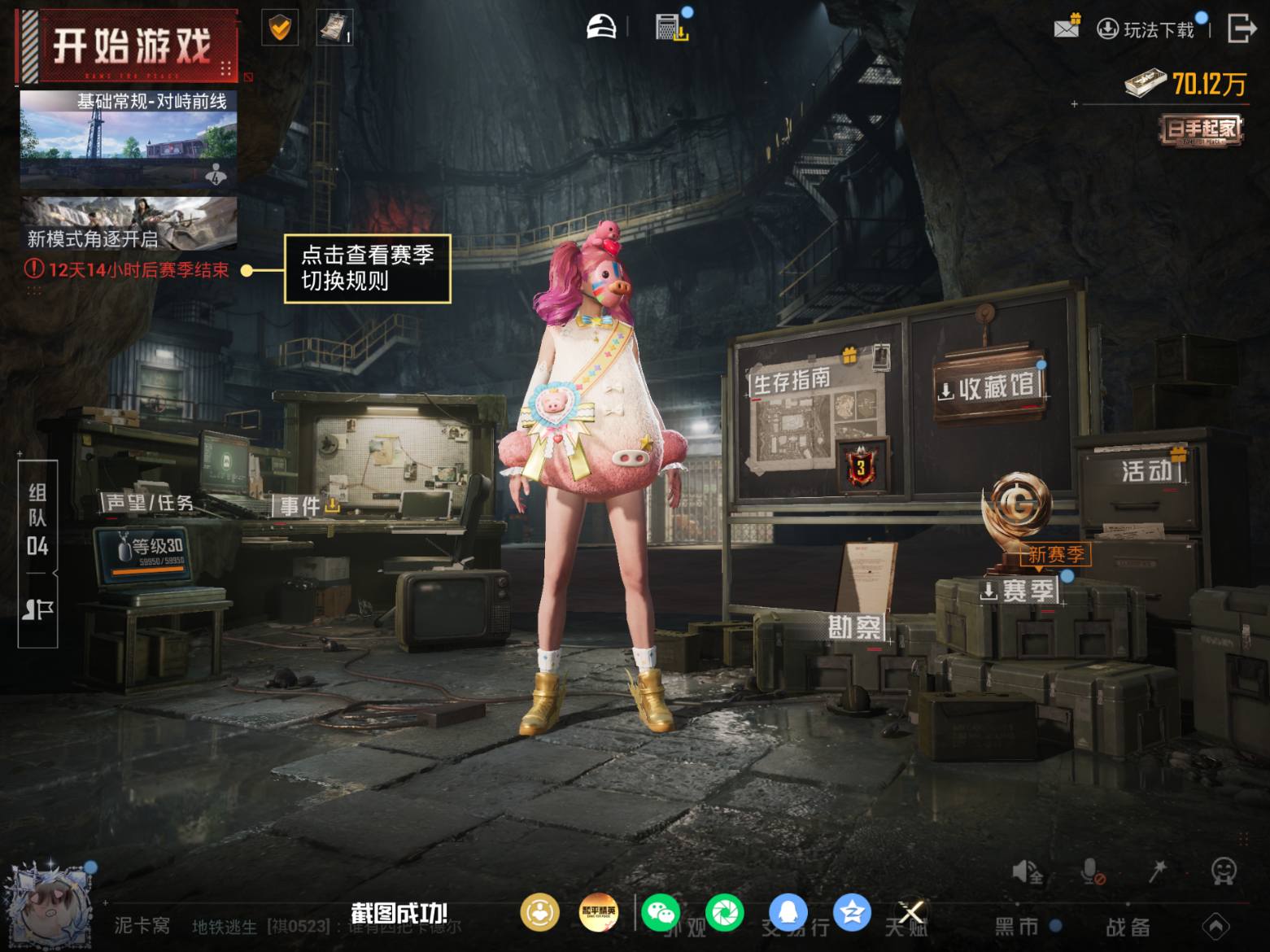Click the 泥卡窝 player name
Screen dimensions: 1270x952
142,926
